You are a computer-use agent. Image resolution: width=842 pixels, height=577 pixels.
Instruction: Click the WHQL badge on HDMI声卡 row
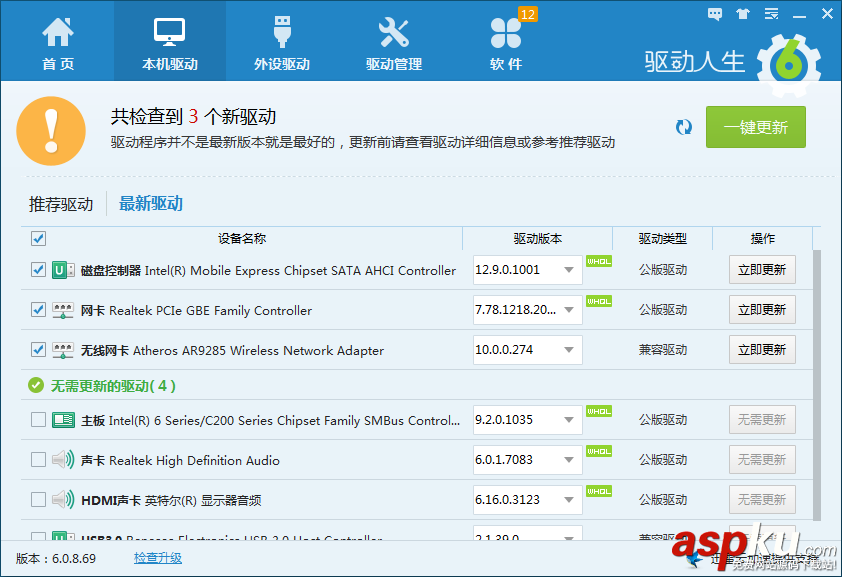[x=599, y=491]
